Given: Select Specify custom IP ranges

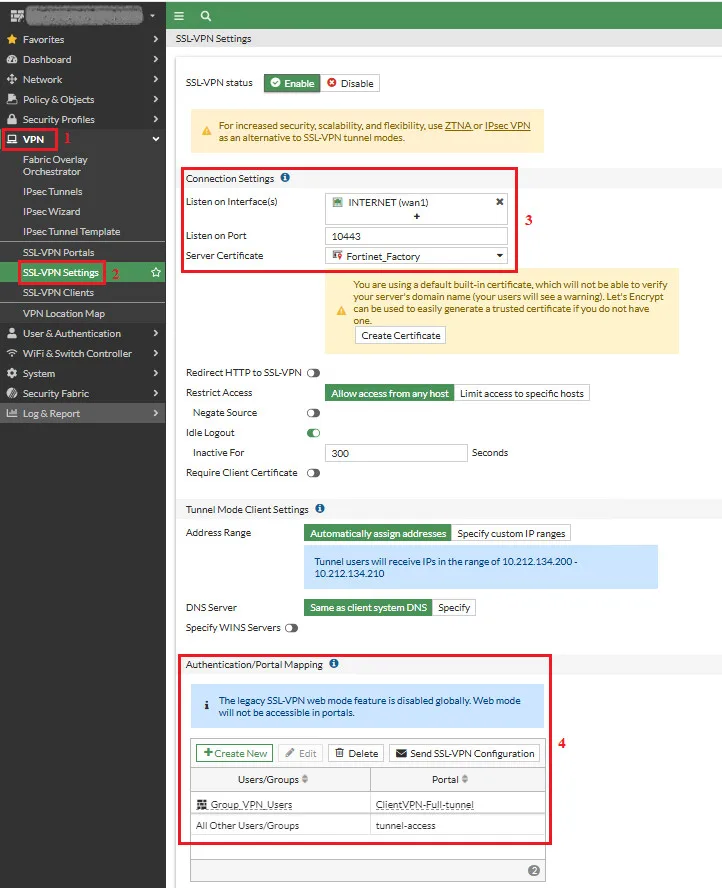Looking at the screenshot, I should pos(511,533).
